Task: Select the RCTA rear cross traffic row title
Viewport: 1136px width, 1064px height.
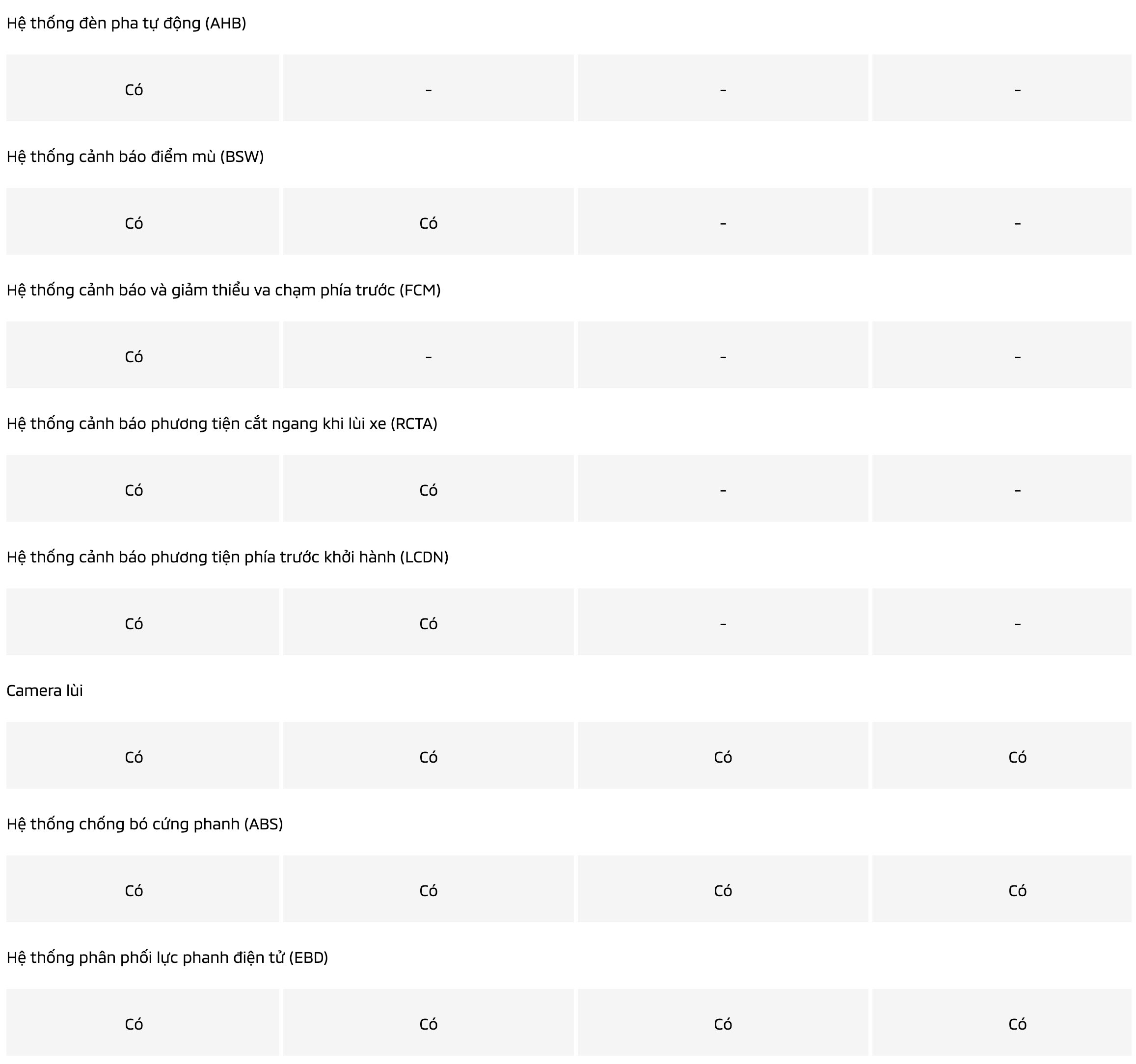Action: point(222,424)
